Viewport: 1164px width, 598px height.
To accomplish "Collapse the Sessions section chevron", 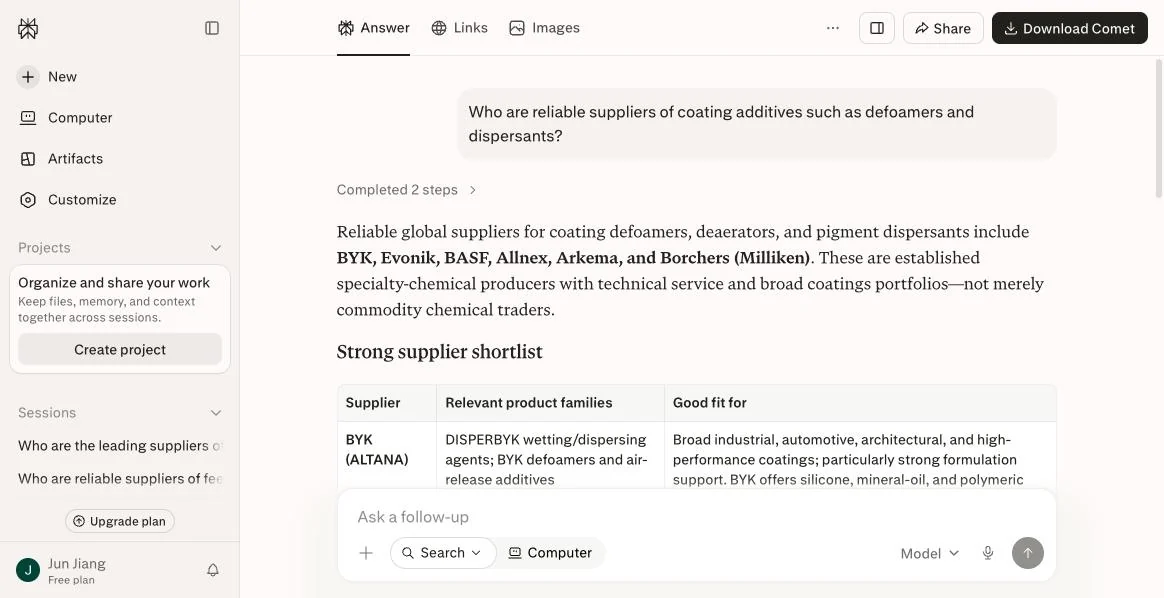I will (215, 413).
